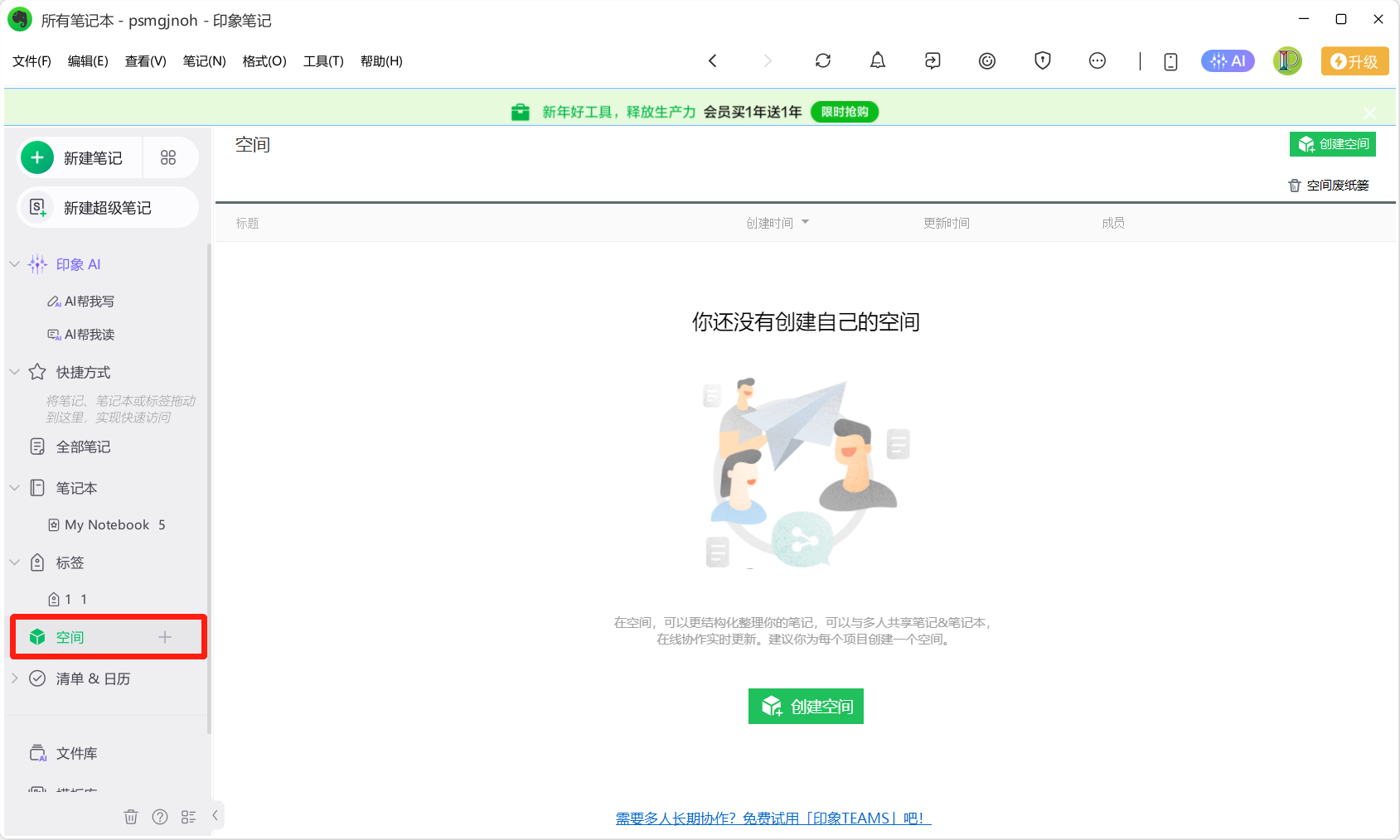
Task: Click the plus icon next to 空间
Action: [x=165, y=637]
